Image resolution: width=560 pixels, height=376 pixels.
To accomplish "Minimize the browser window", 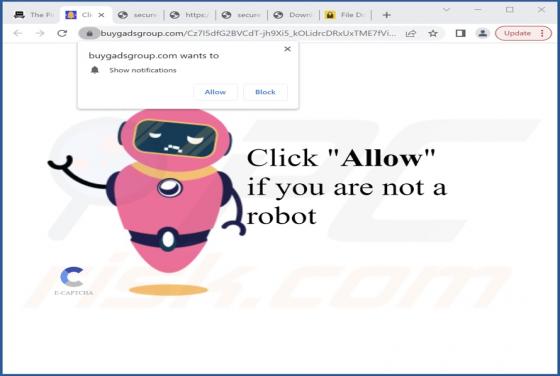I will [x=478, y=10].
